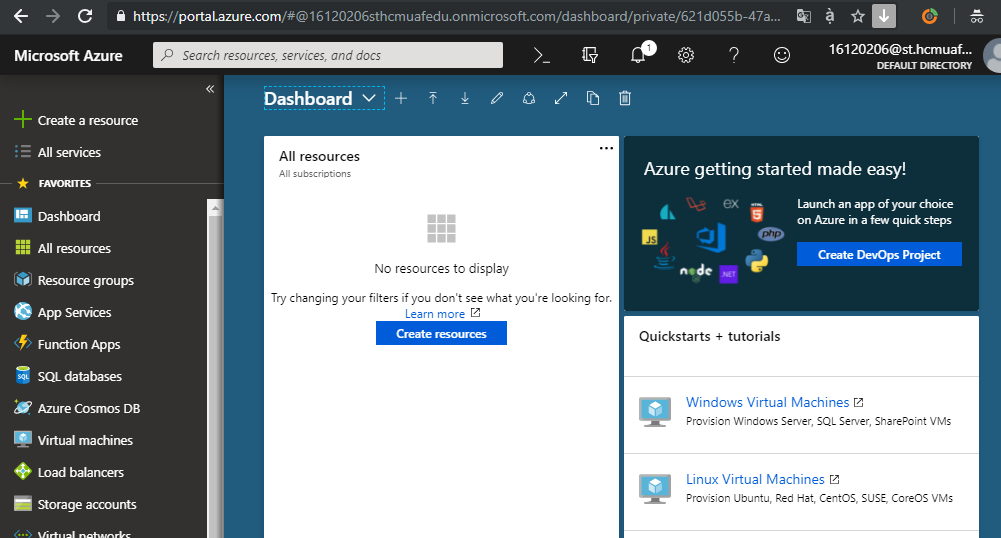Viewport: 1001px width, 538px height.
Task: Click the sidebar scrollbar up arrow
Action: 215,208
